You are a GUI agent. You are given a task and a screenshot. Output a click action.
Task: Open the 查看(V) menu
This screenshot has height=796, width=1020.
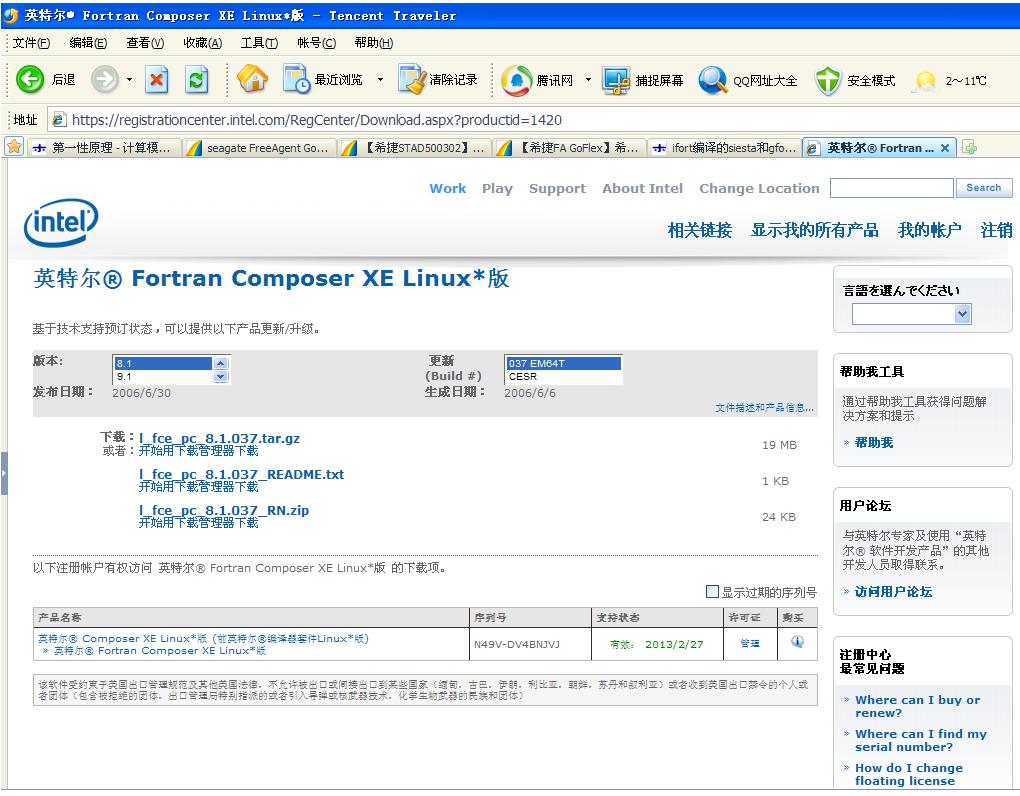[x=145, y=43]
